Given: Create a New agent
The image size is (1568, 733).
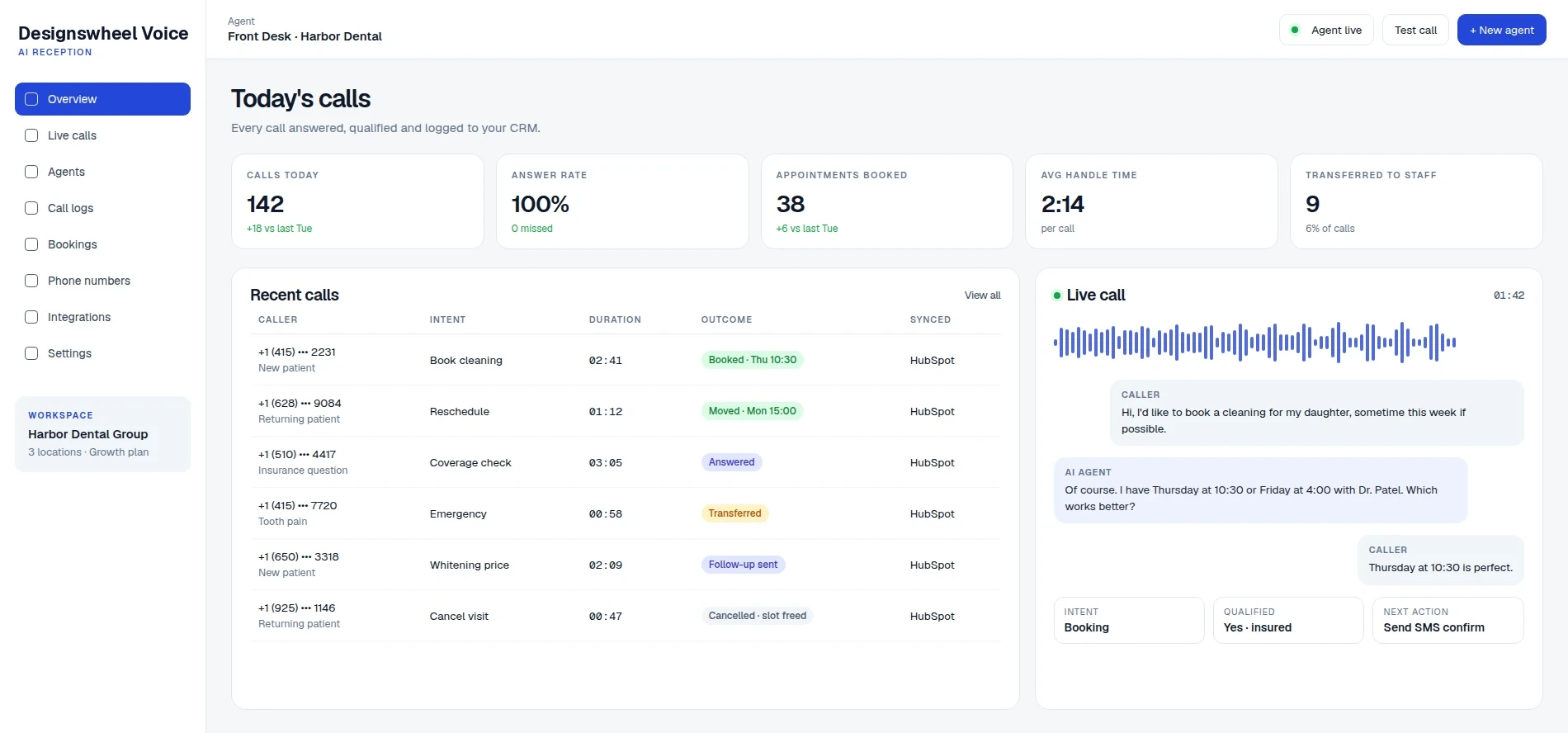Looking at the screenshot, I should click(1501, 31).
